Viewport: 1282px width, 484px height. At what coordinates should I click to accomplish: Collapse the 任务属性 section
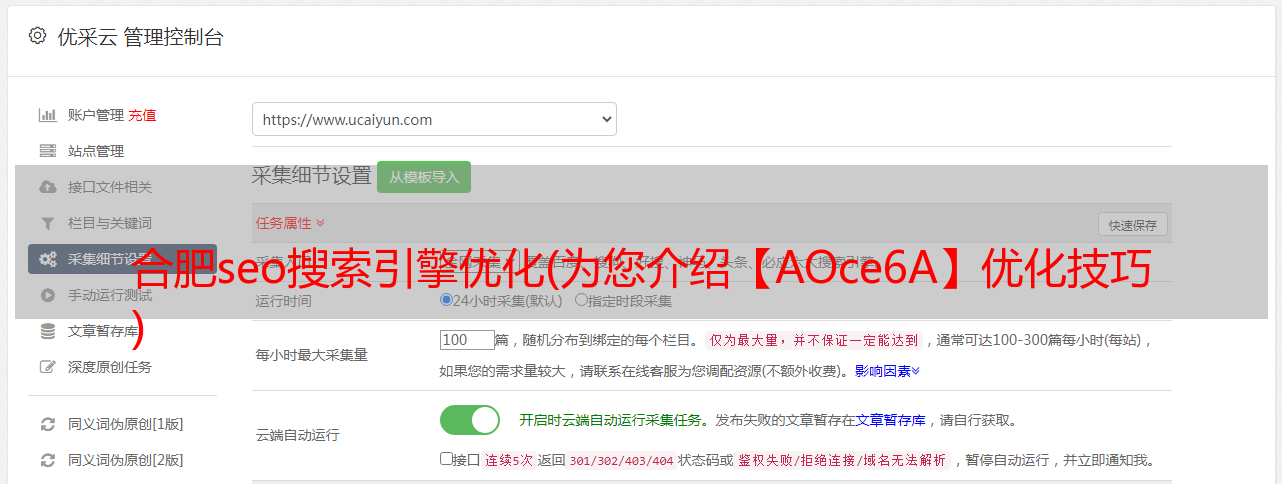pyautogui.click(x=290, y=222)
